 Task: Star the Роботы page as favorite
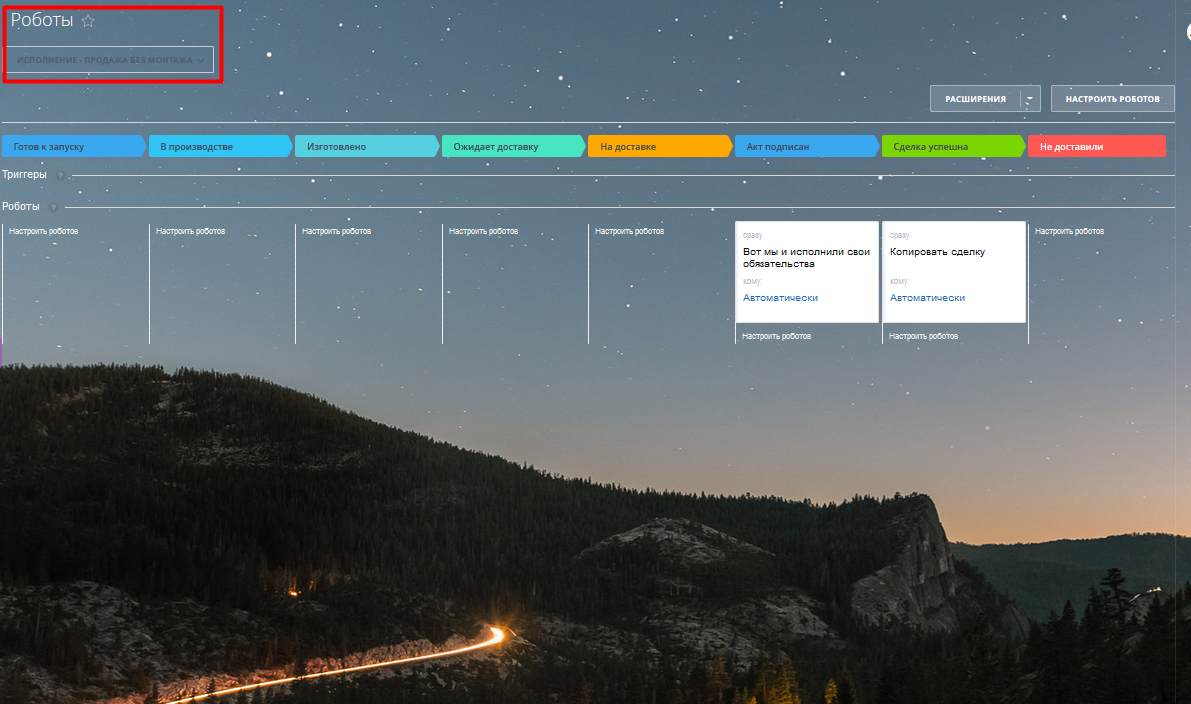coord(88,21)
